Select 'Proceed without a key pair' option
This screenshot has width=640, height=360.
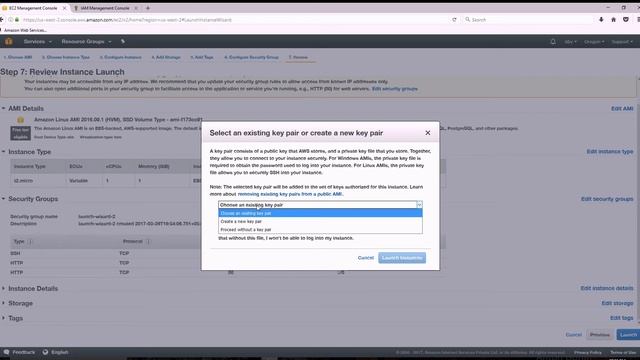click(x=320, y=229)
